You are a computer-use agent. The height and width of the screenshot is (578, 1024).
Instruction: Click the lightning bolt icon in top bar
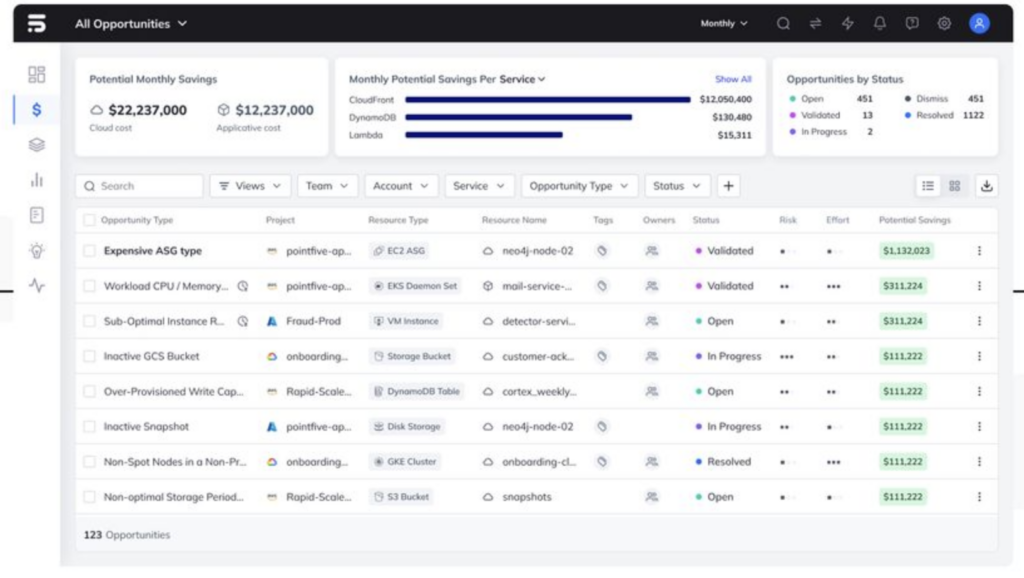coord(847,23)
